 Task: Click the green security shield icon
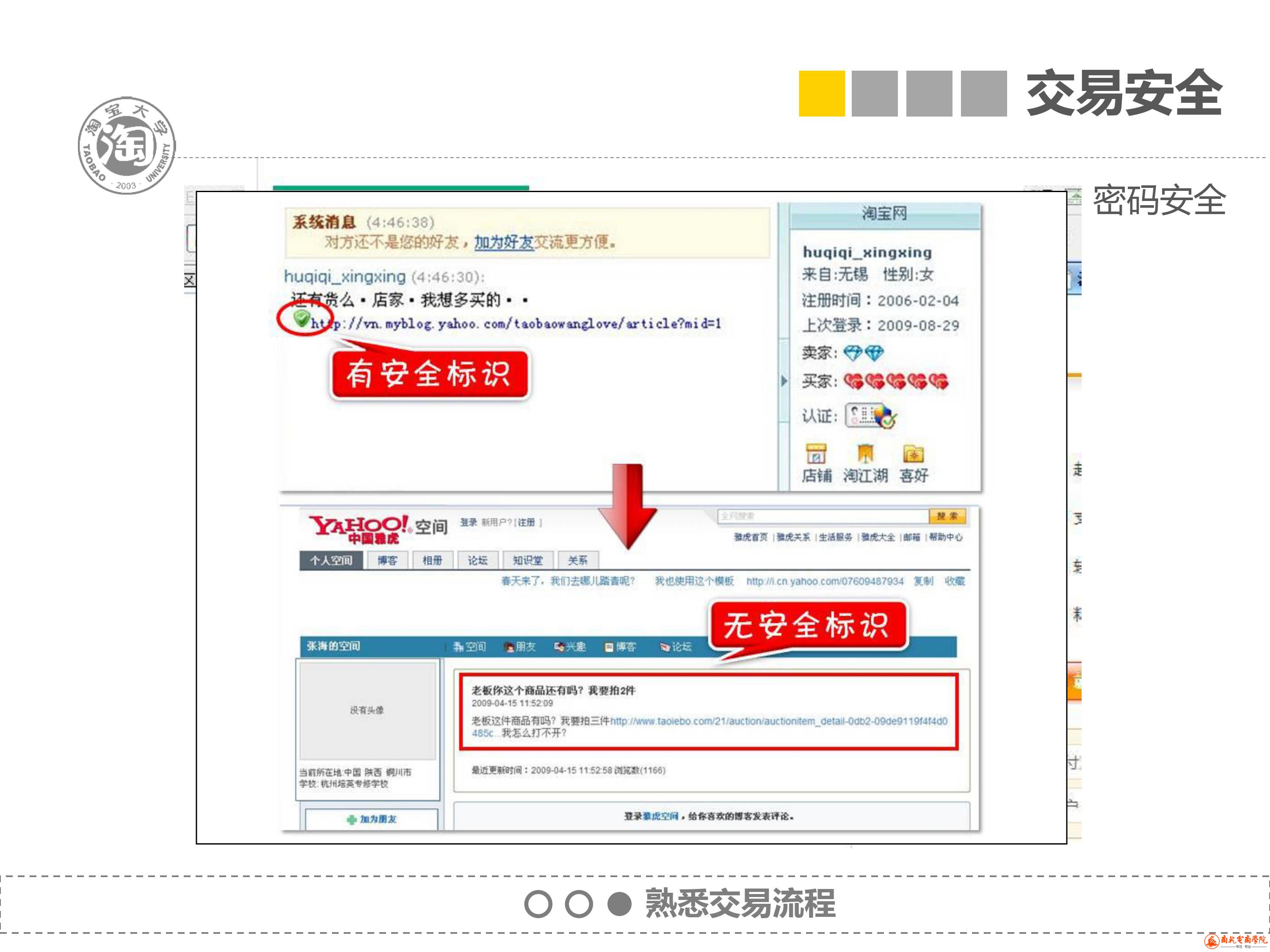tap(301, 318)
